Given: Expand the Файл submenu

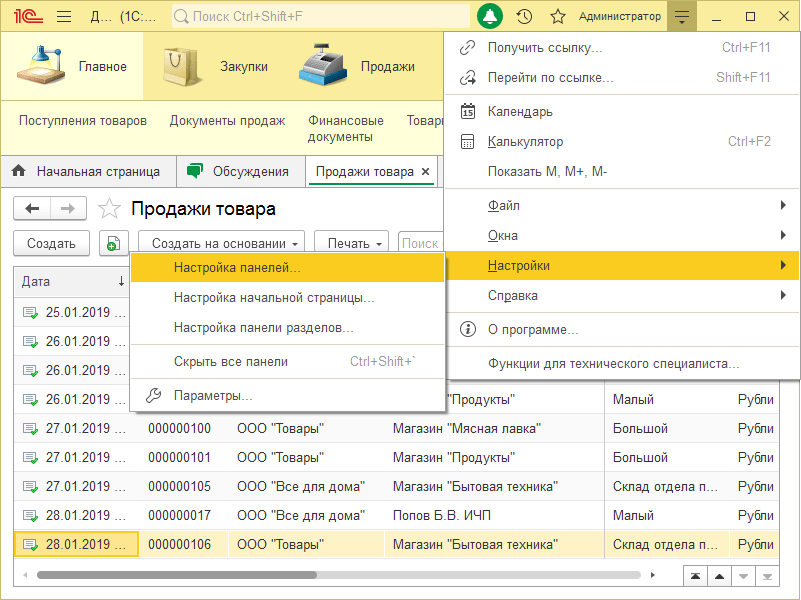Looking at the screenshot, I should click(622, 205).
